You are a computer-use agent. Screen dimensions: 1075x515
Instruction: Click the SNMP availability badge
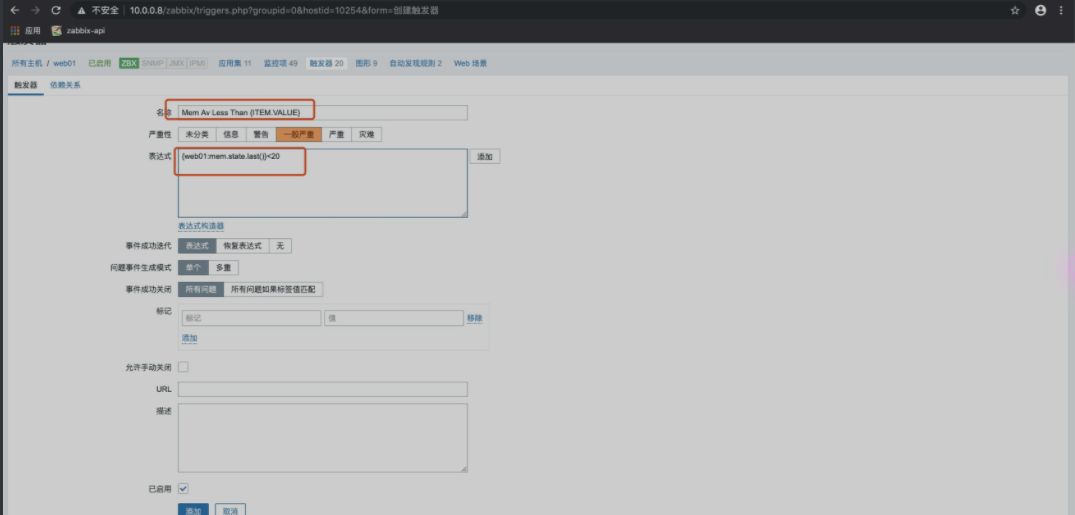click(x=152, y=63)
